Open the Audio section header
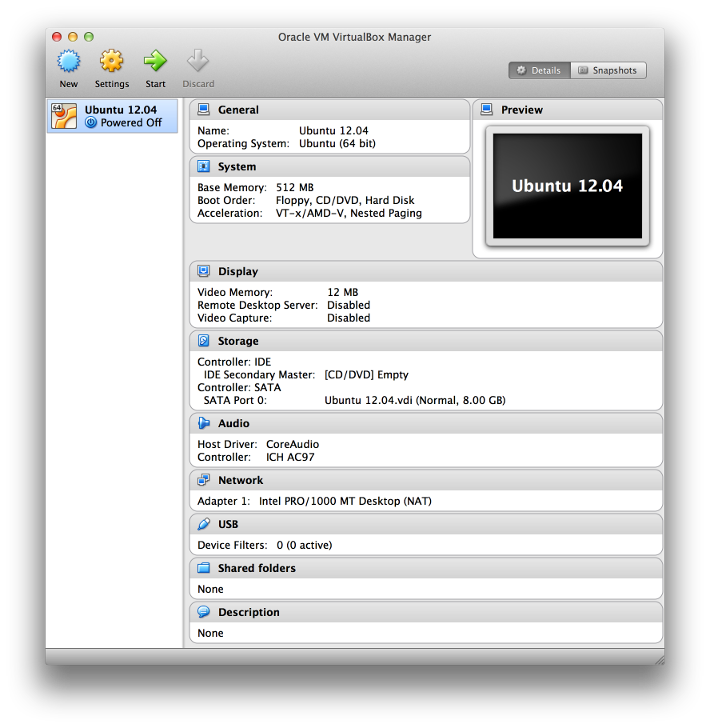The image size is (710, 728). 426,423
